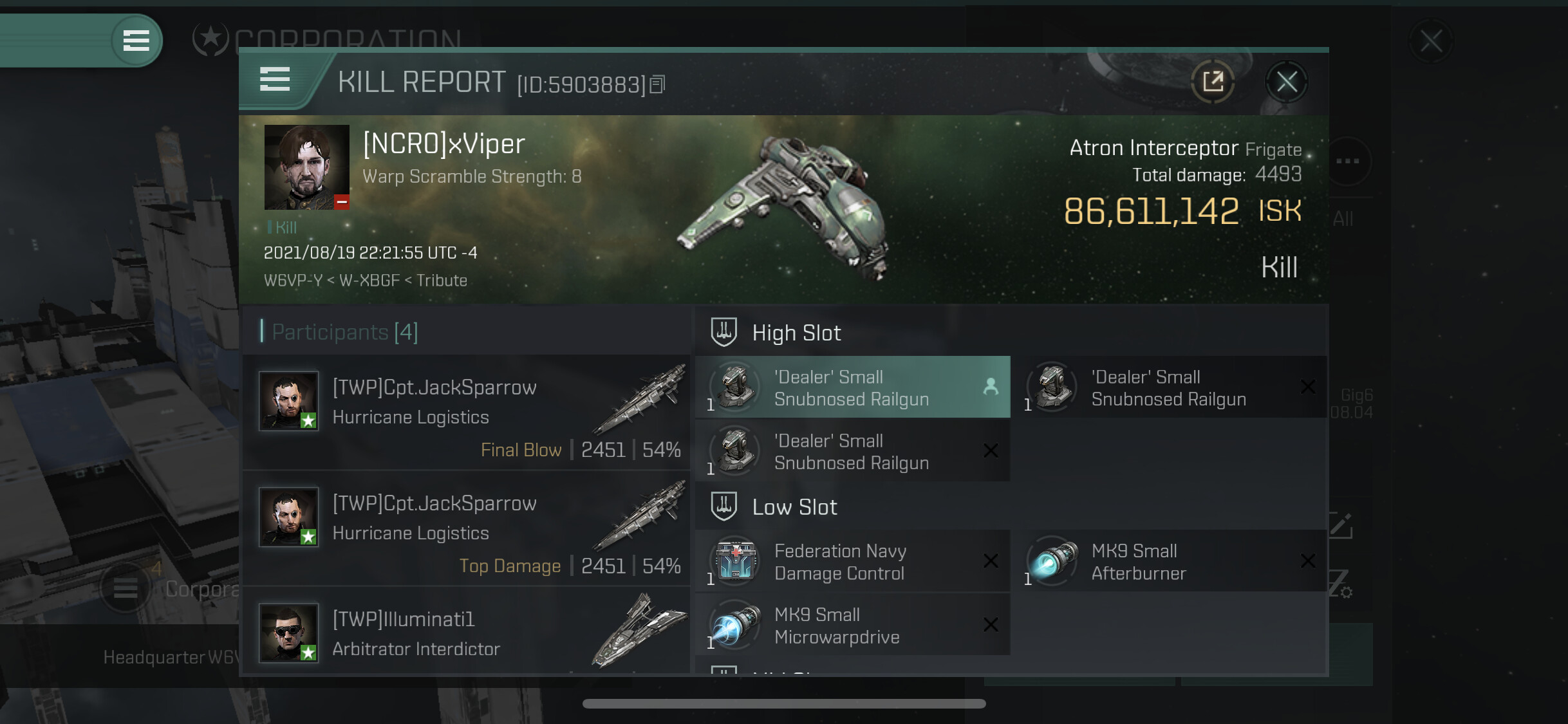Select the MK9 Small Microwarpdrive module
The image size is (1568, 724).
852,625
